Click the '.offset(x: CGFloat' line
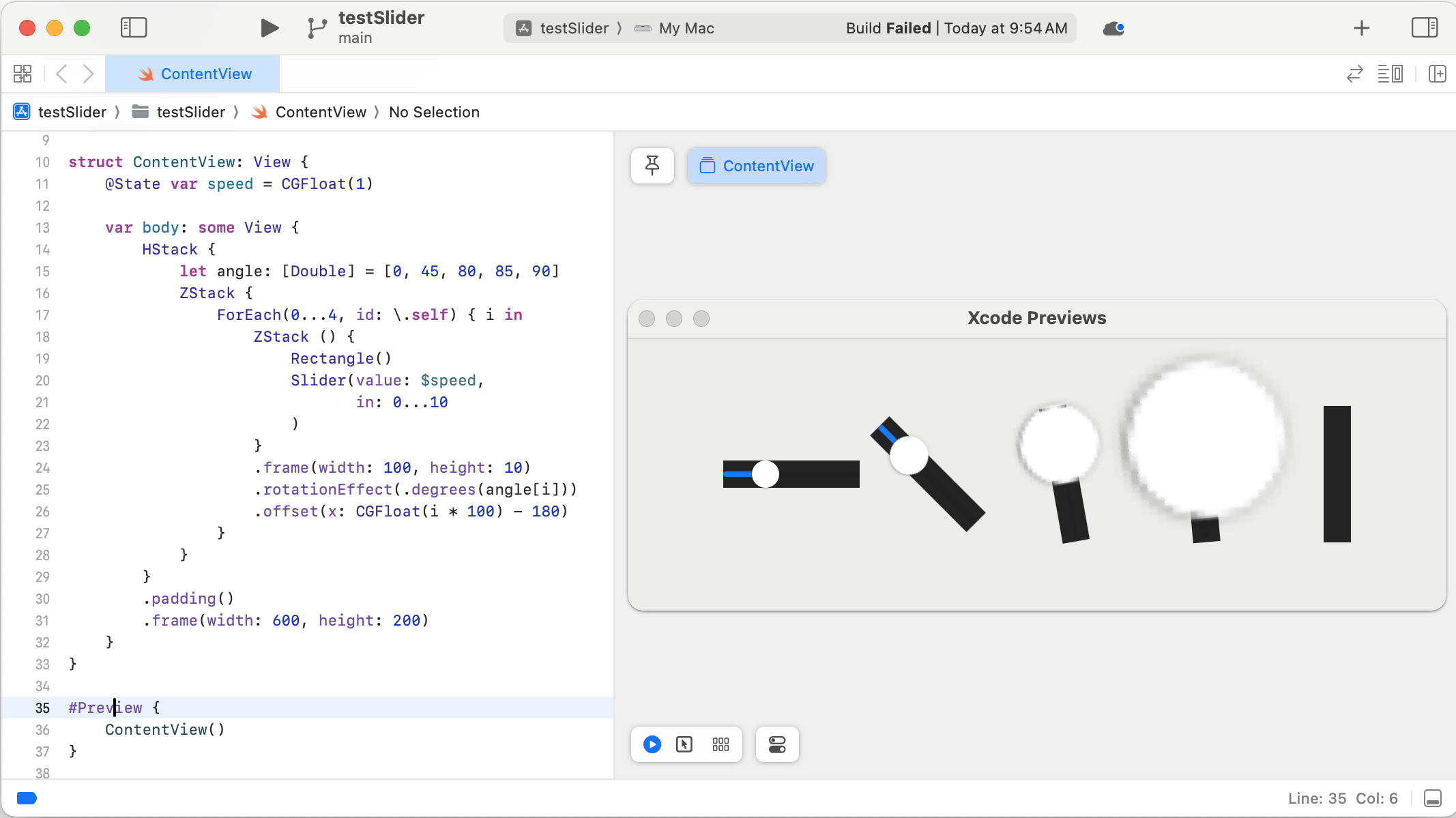1456x818 pixels. click(x=411, y=511)
